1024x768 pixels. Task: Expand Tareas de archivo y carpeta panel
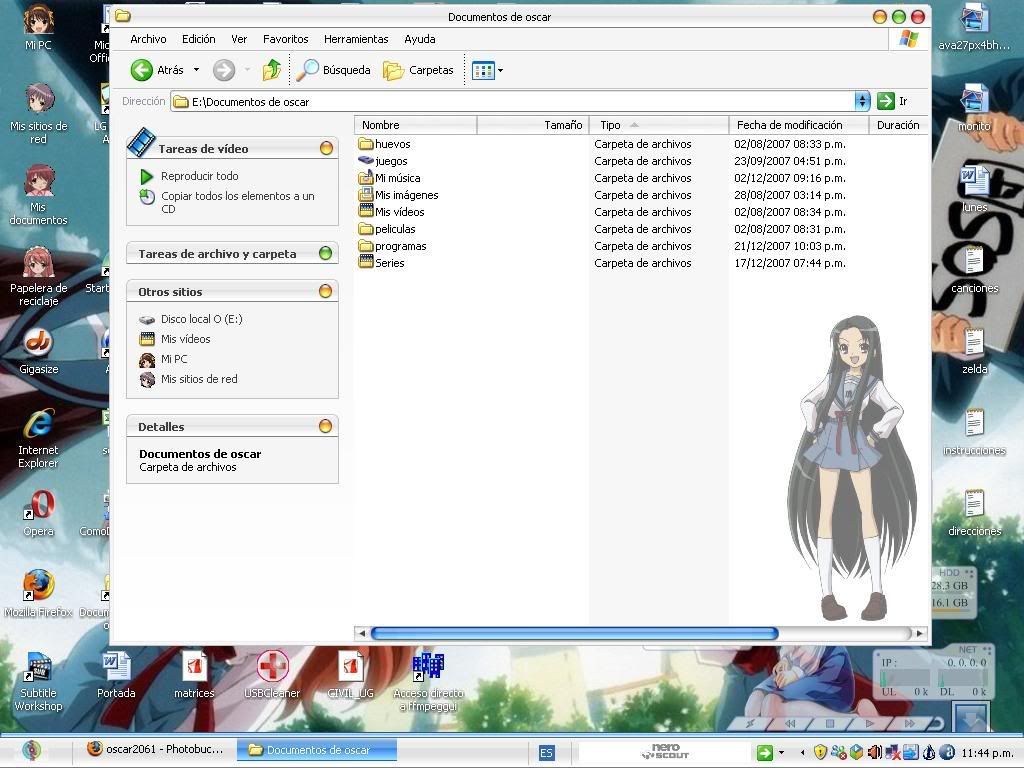pos(325,253)
